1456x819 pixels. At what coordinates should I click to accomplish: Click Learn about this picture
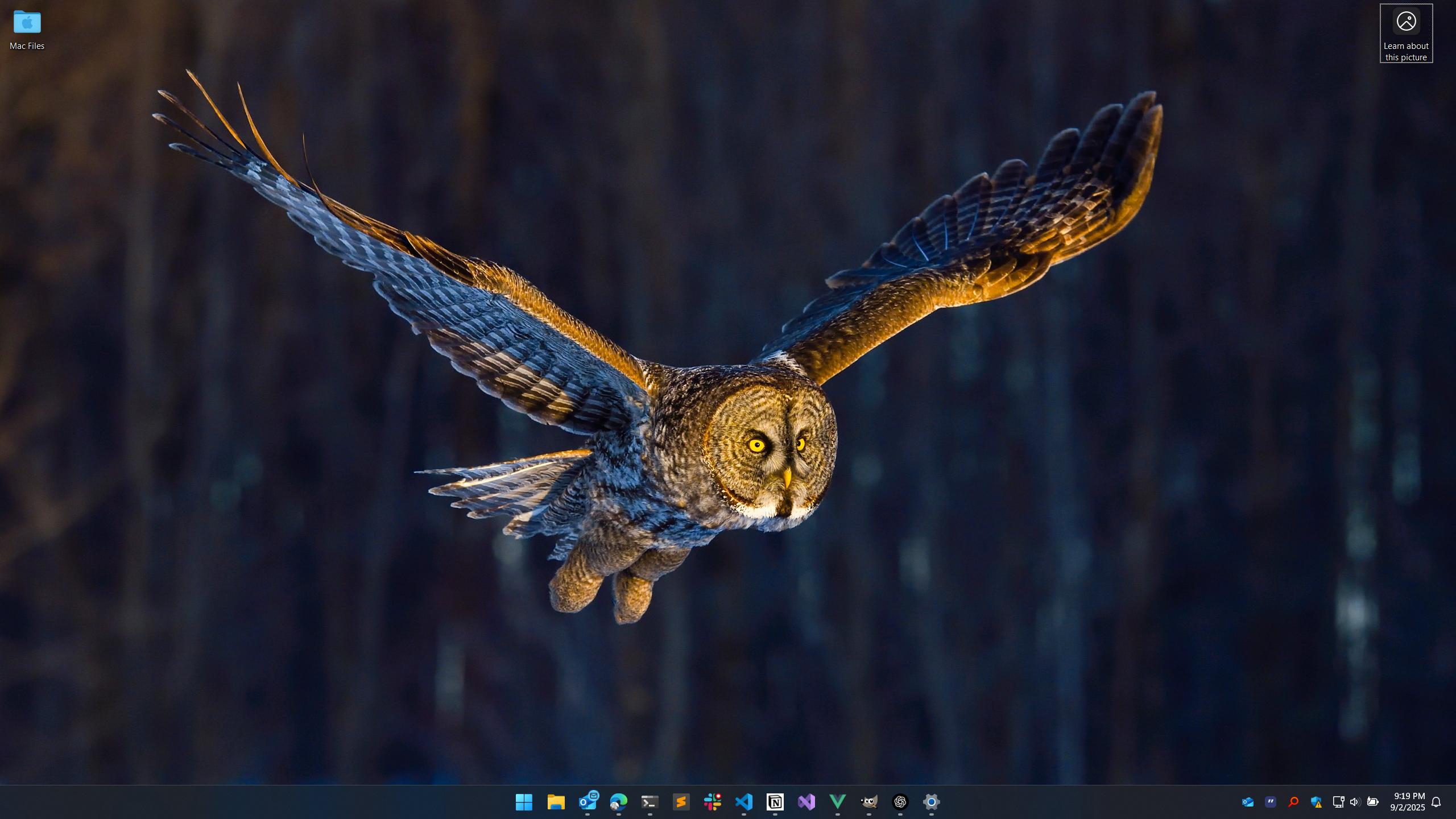coord(1406,33)
